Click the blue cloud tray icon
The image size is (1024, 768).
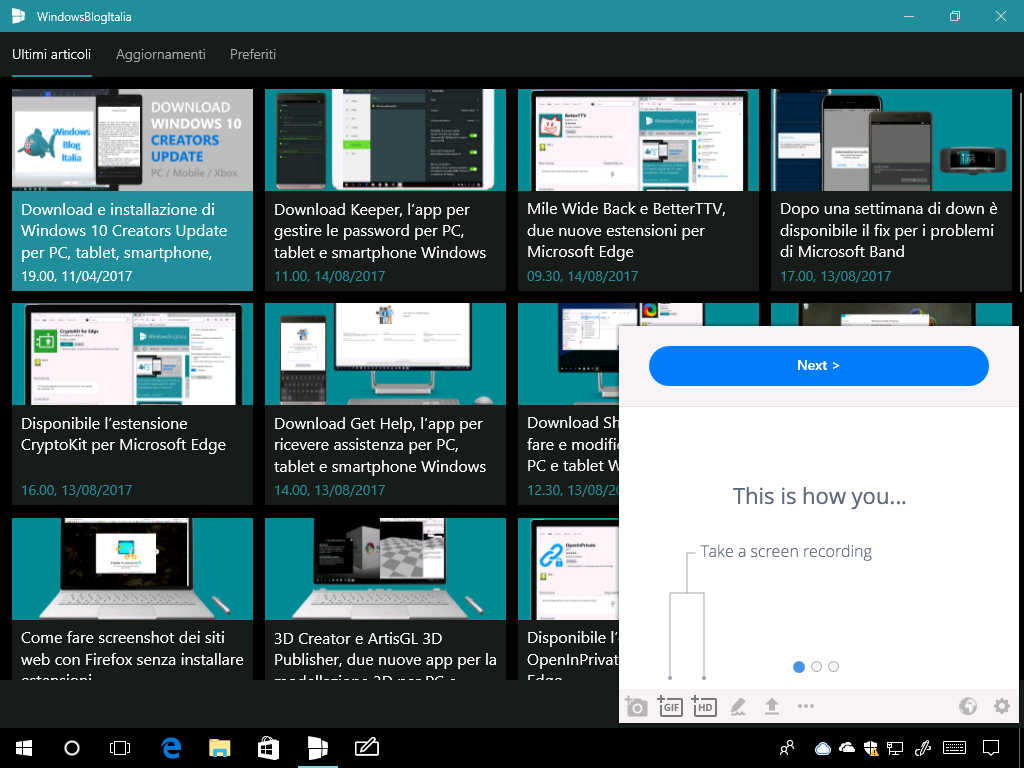click(823, 748)
